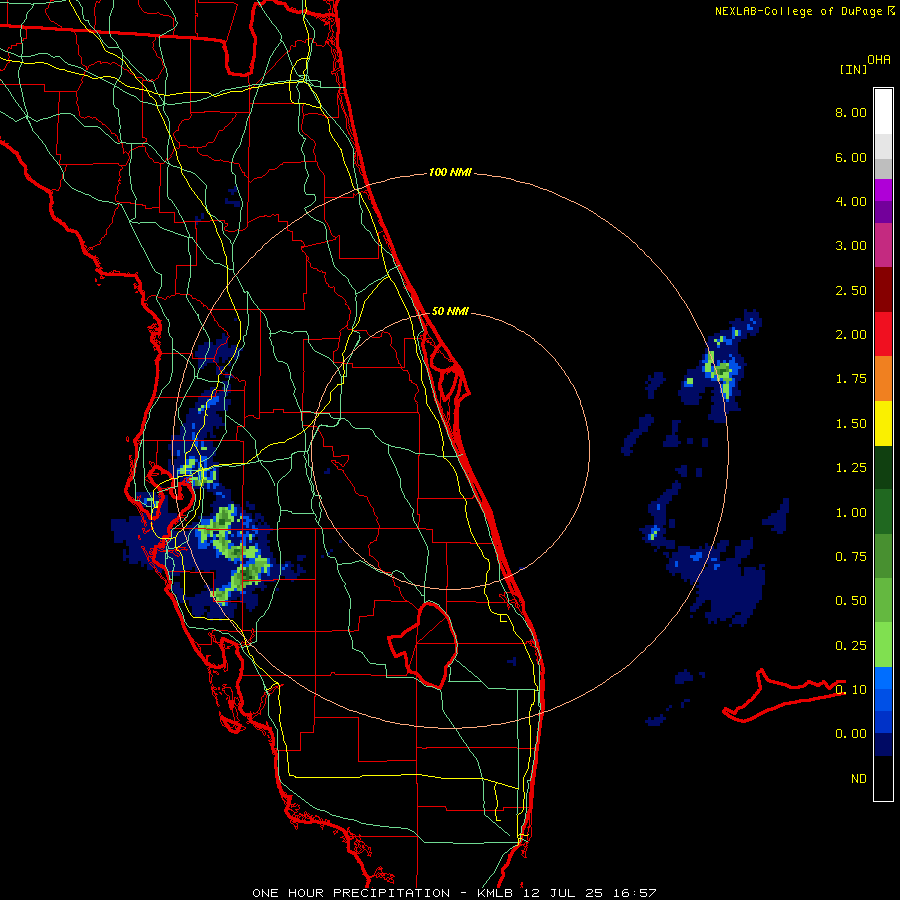Select the dark red swatch at 2.50
900x900 pixels.
[x=883, y=290]
